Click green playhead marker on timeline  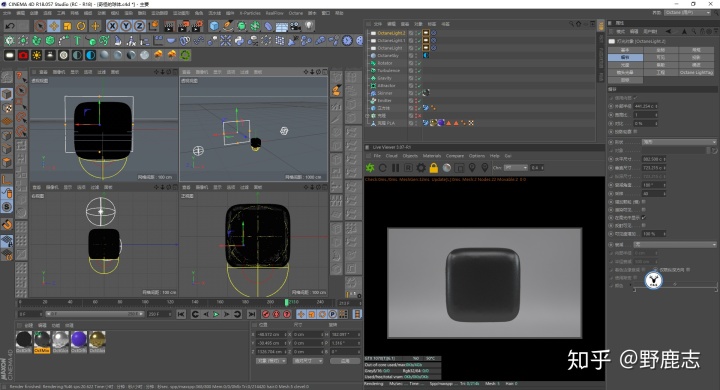pyautogui.click(x=287, y=302)
